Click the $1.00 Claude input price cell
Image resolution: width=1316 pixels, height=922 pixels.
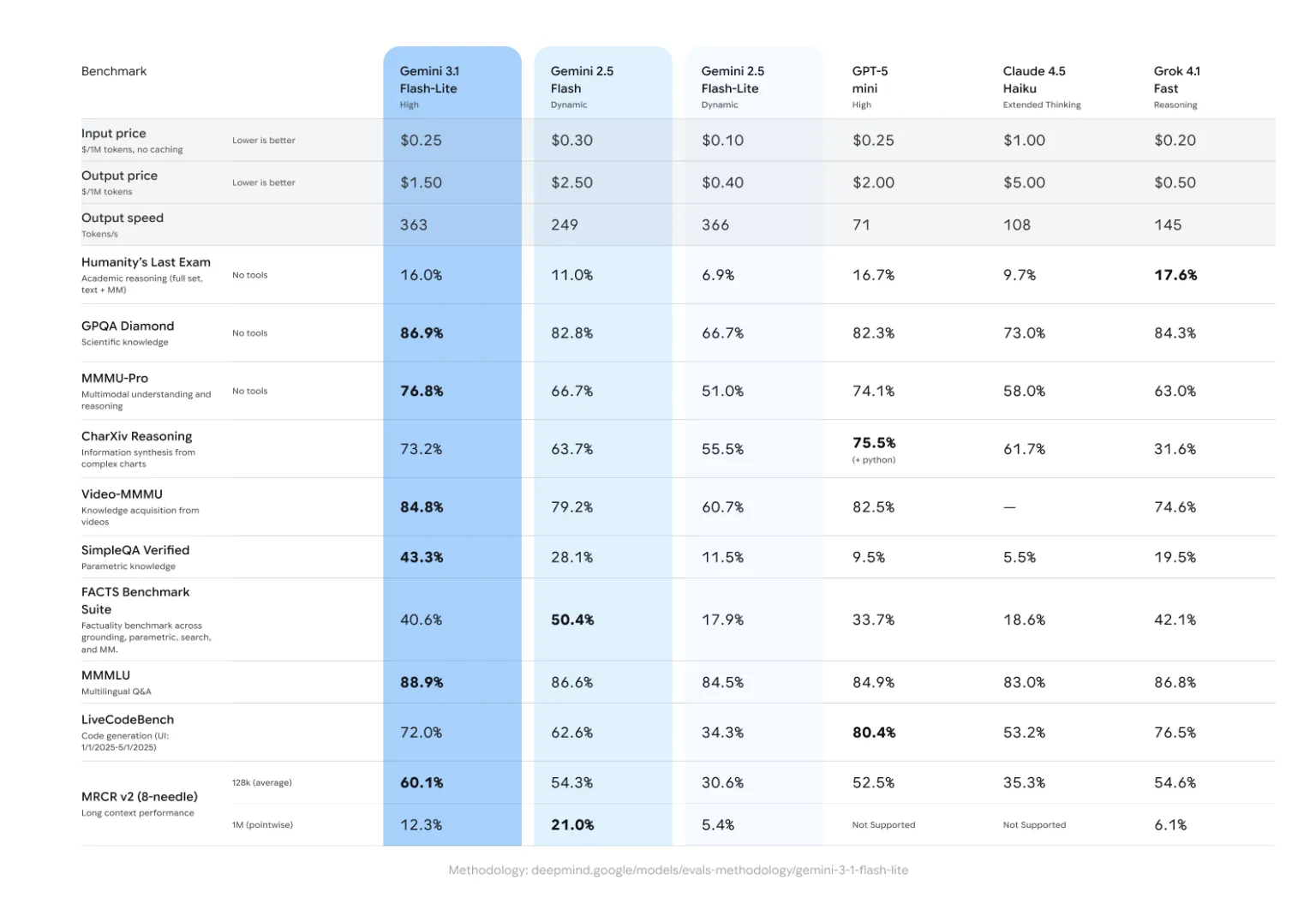(x=1024, y=141)
